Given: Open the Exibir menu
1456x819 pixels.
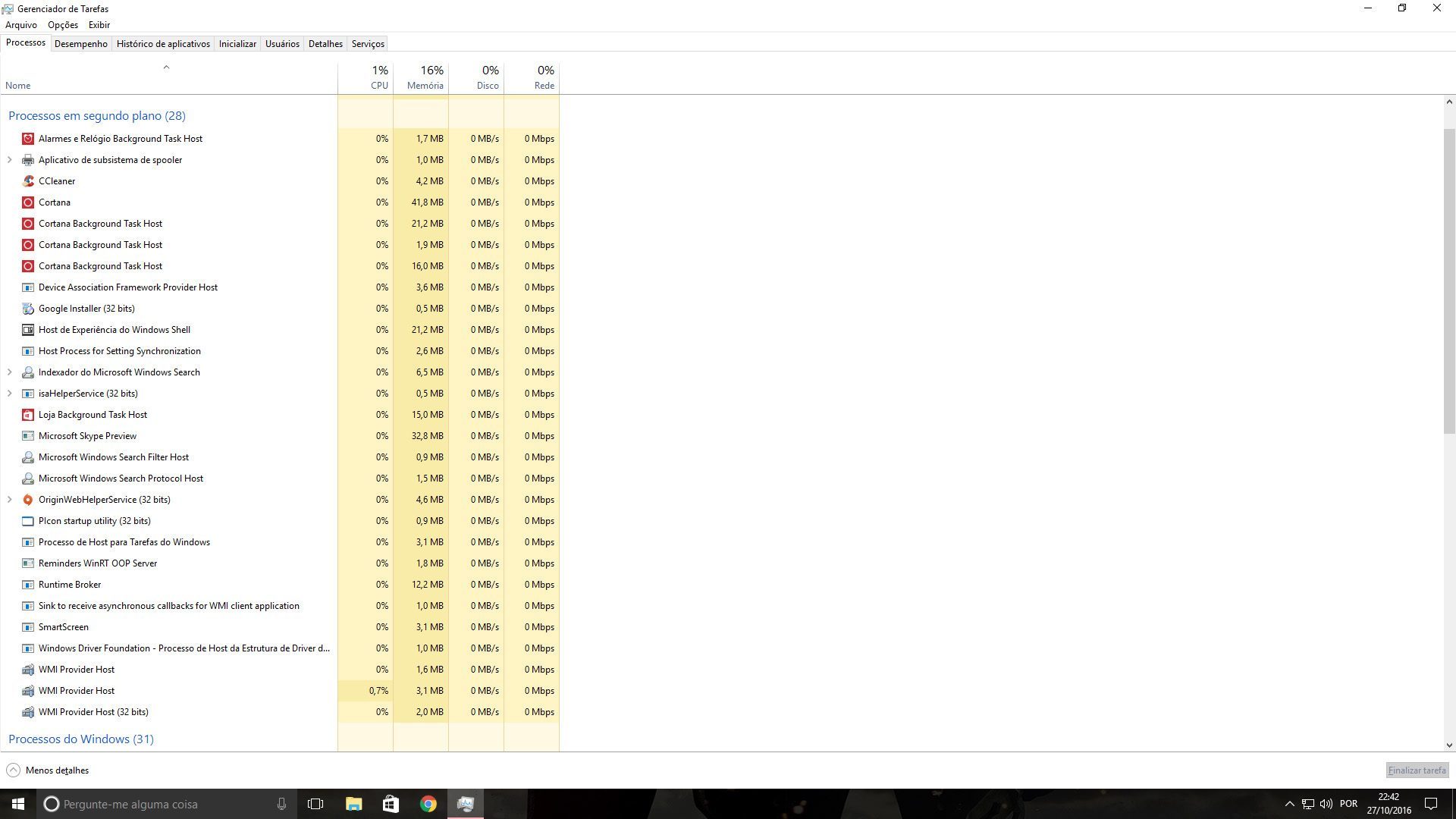Looking at the screenshot, I should pyautogui.click(x=99, y=25).
